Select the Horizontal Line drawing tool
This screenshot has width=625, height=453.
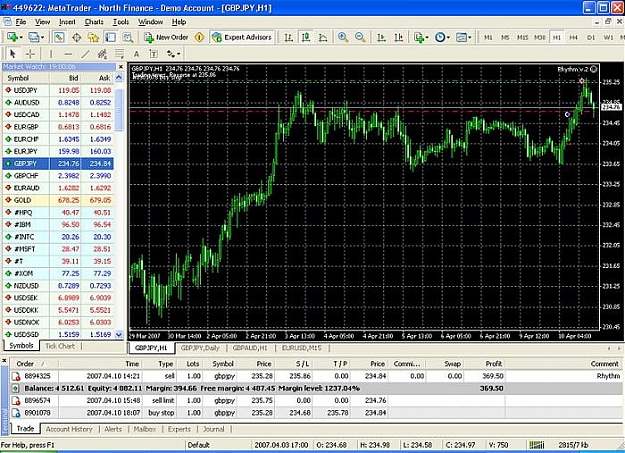(68, 53)
